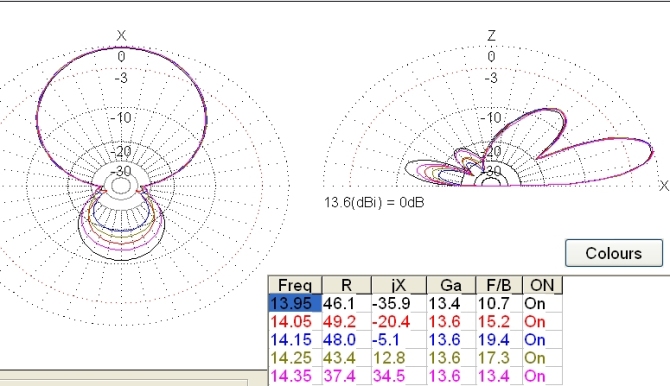Click the Freq column header
This screenshot has height=386, width=670.
(295, 285)
